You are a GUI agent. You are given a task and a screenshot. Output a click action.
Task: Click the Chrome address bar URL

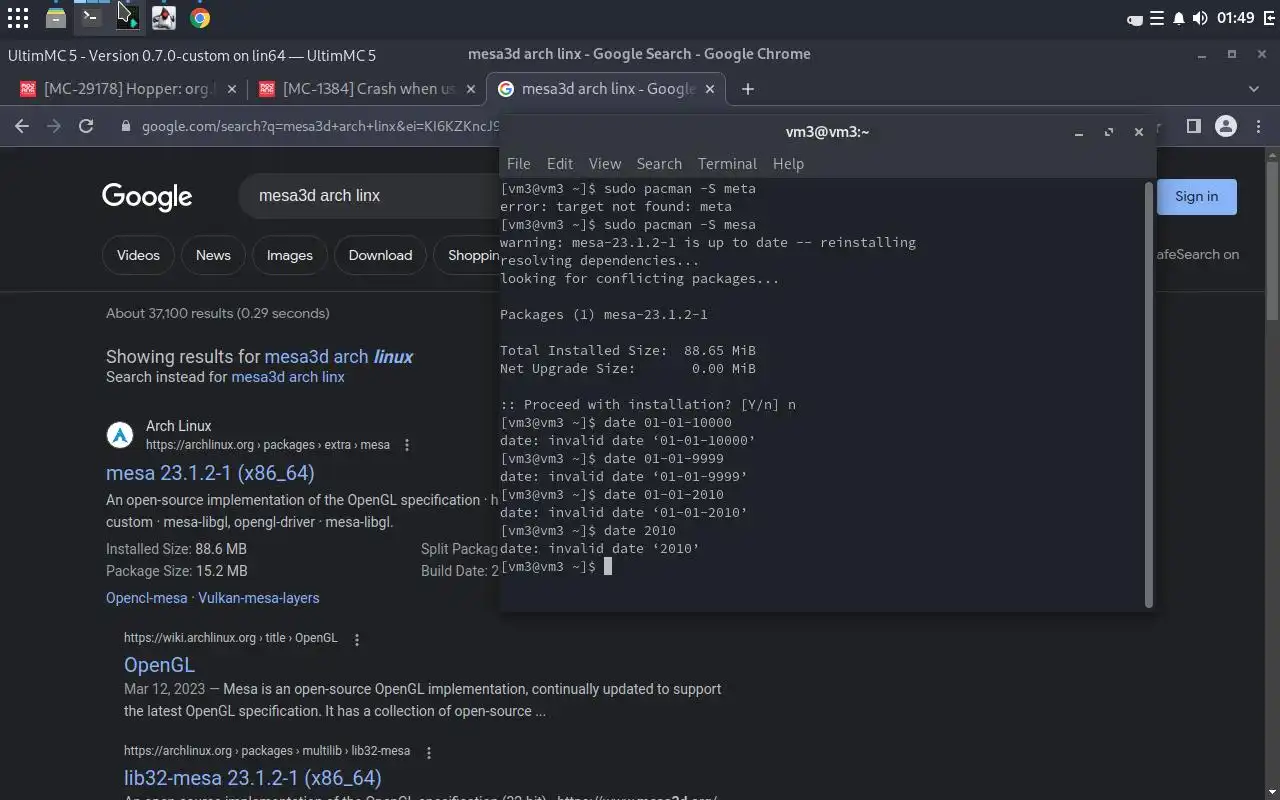click(x=320, y=127)
